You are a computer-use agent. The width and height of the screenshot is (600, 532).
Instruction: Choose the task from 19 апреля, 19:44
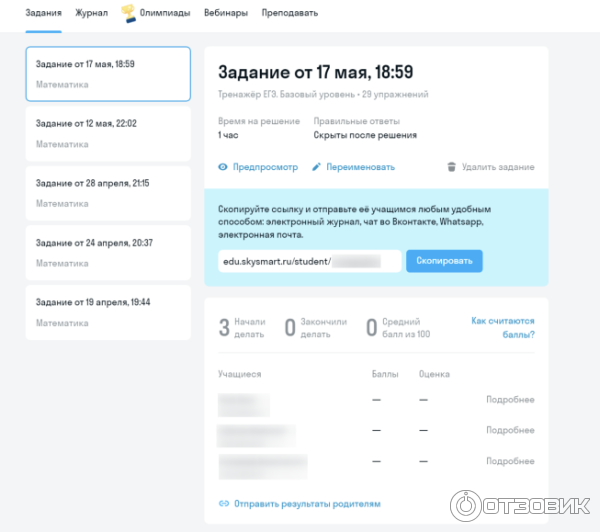coord(107,312)
